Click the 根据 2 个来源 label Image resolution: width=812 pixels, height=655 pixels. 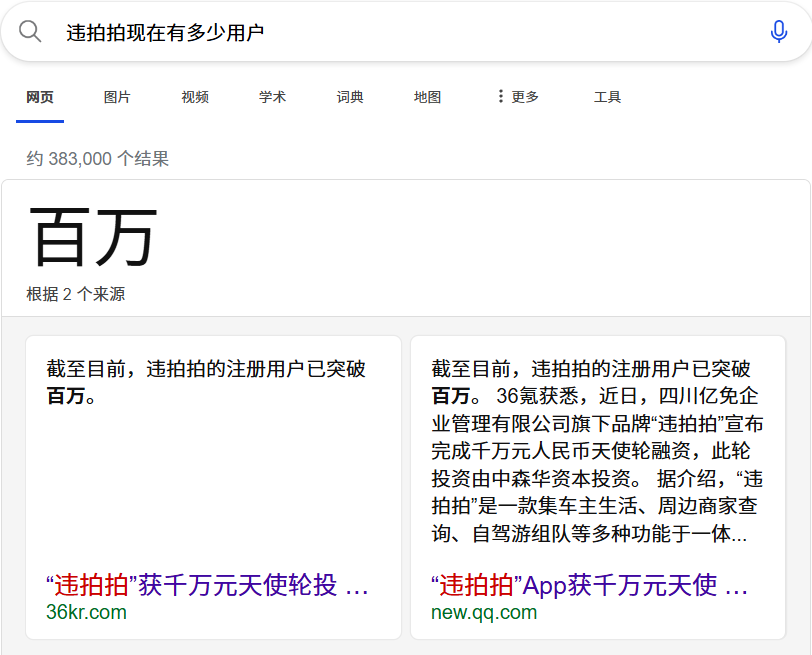[x=76, y=294]
